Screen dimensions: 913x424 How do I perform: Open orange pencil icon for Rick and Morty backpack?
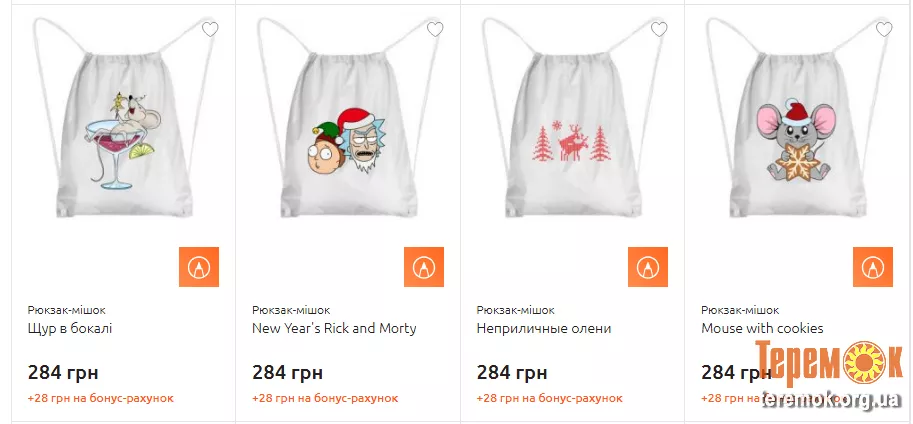point(424,267)
